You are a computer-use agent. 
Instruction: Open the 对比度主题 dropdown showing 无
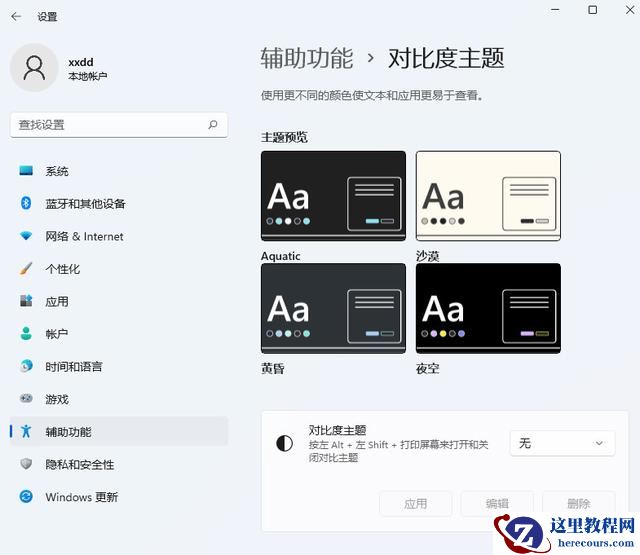tap(562, 443)
